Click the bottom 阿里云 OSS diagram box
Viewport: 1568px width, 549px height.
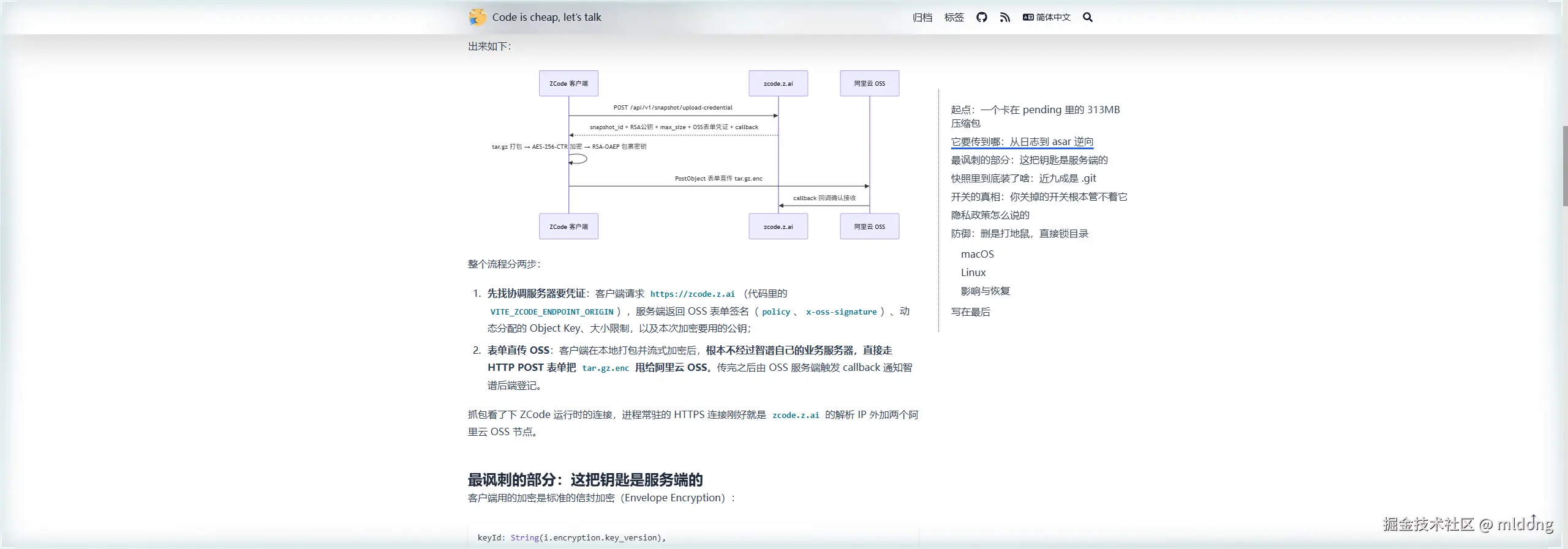point(869,226)
